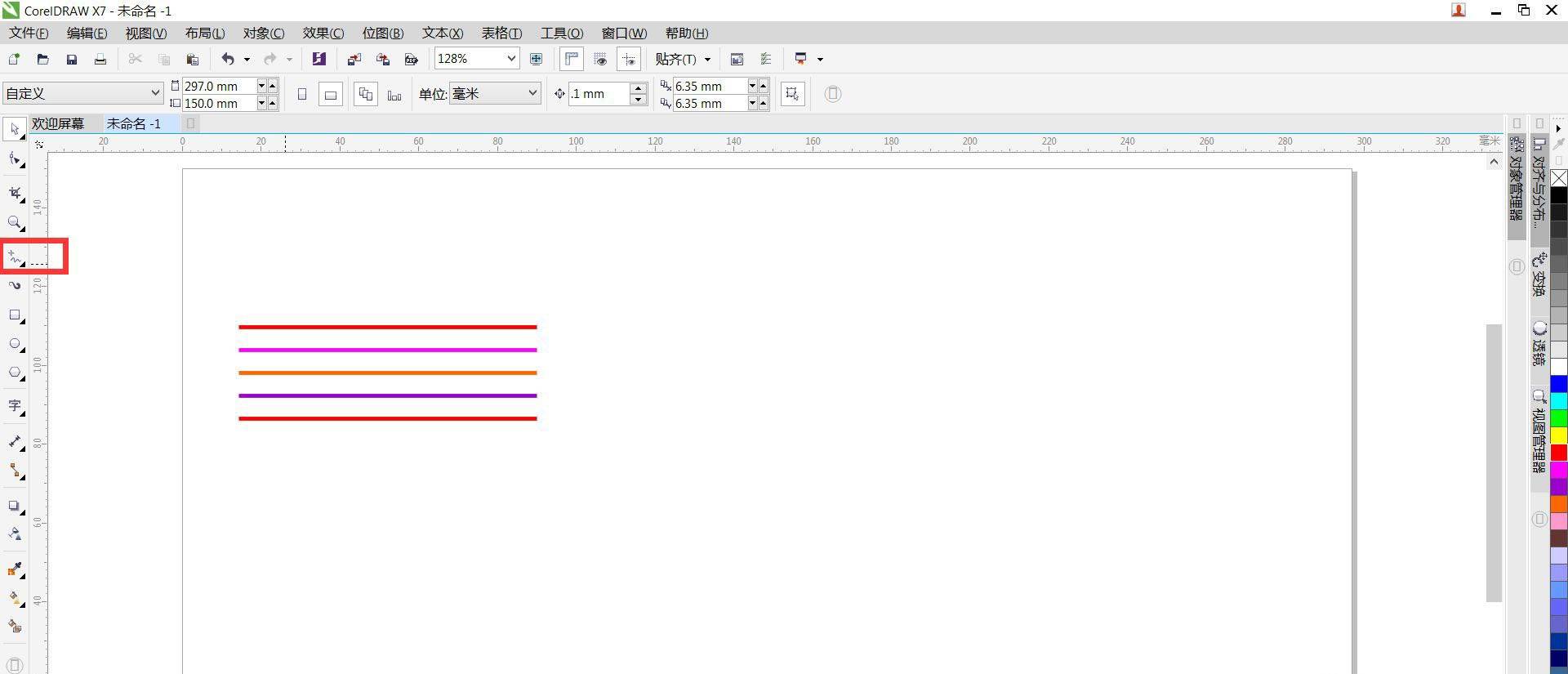Switch to the 欢迎屏幕 tab
The image size is (1568, 674).
click(58, 123)
